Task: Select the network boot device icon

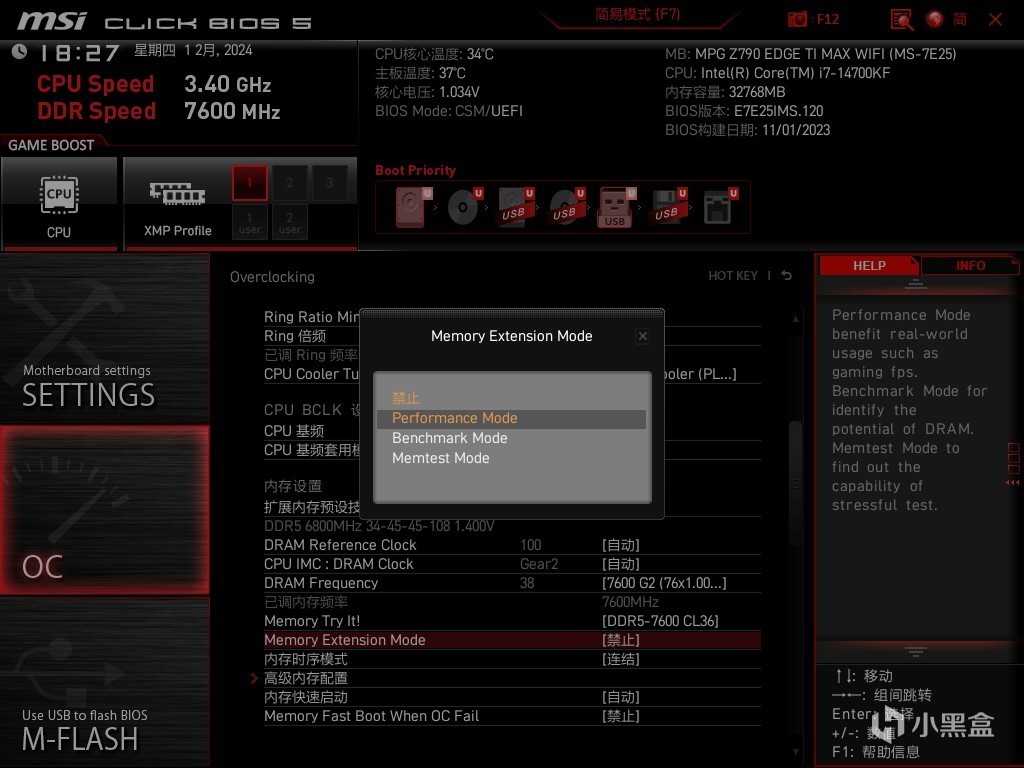Action: coord(720,207)
